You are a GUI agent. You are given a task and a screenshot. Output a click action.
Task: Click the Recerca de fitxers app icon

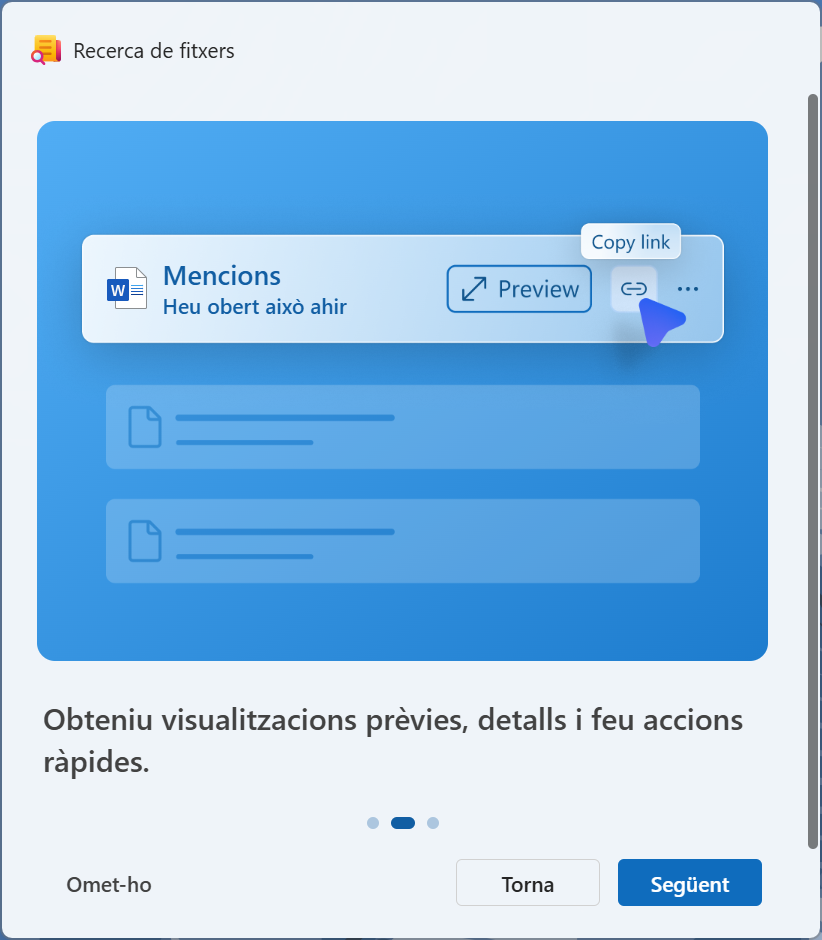(46, 50)
